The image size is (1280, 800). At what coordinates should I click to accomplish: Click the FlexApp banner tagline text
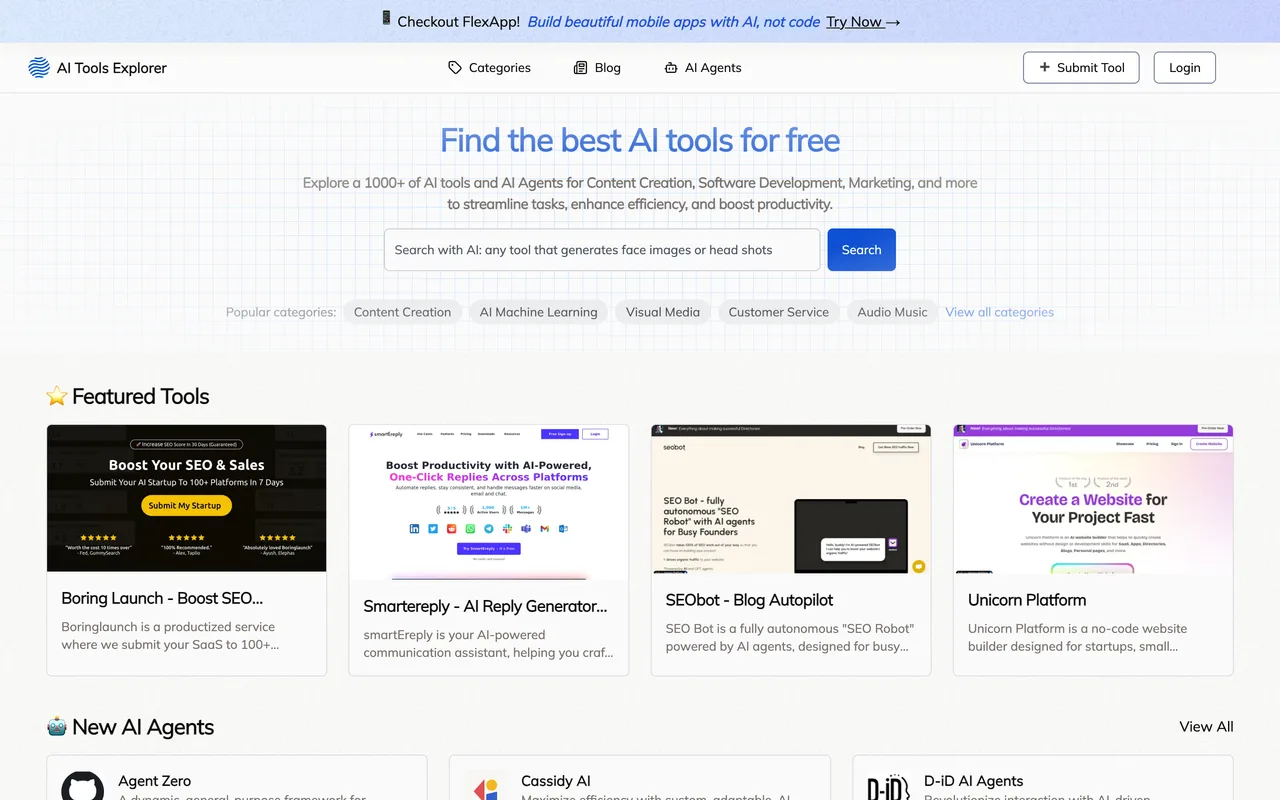point(674,22)
